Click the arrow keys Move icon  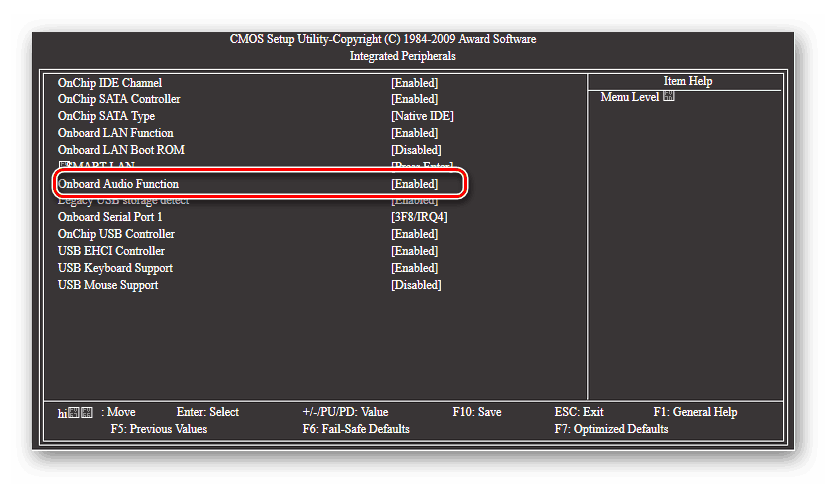[x=76, y=412]
